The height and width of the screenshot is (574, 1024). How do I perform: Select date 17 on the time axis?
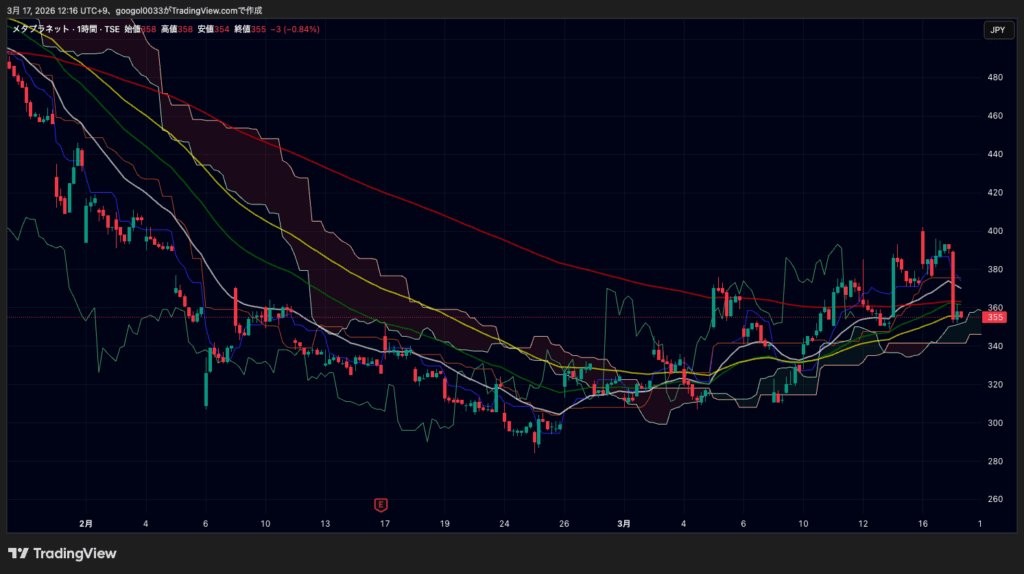[384, 523]
